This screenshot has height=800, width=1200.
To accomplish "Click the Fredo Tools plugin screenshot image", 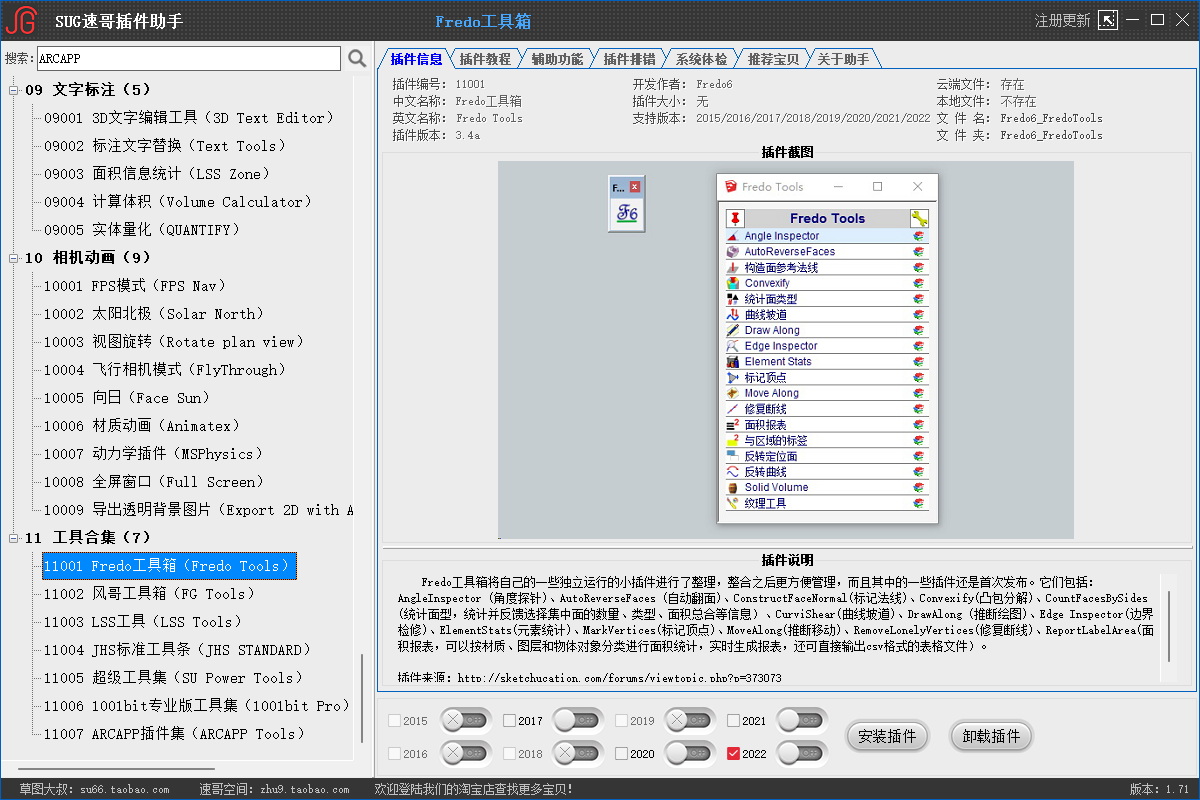I will 785,349.
